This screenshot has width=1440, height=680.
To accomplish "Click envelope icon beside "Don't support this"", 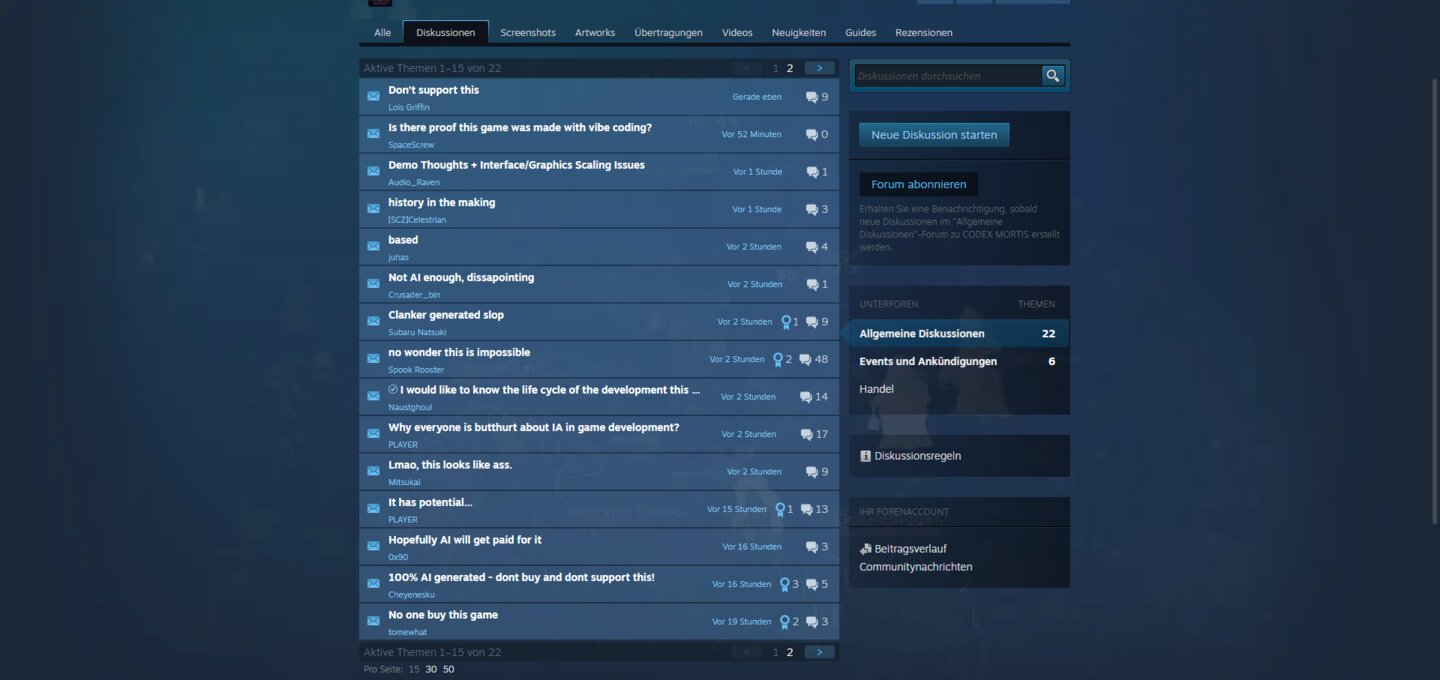I will [x=373, y=97].
